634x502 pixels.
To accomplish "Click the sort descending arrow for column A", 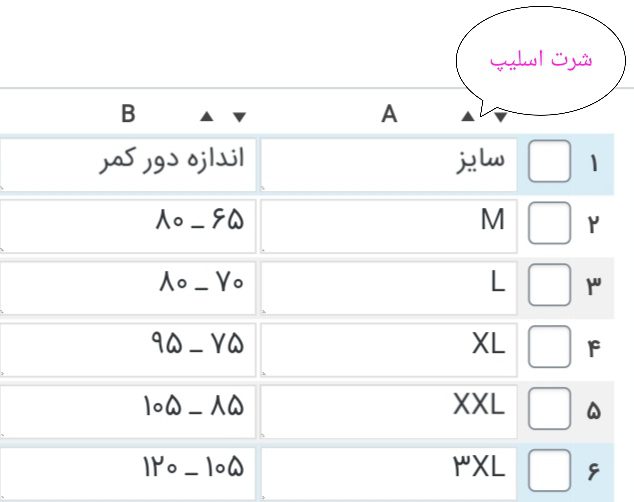I will [499, 116].
